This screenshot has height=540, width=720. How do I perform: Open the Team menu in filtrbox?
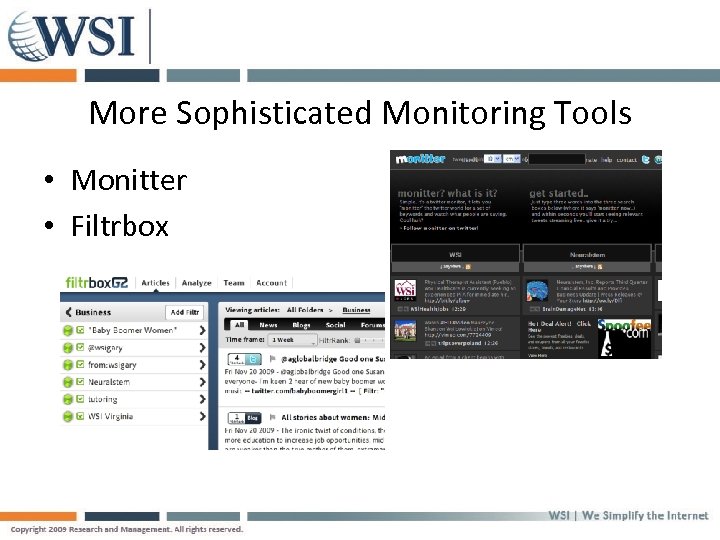tap(234, 283)
